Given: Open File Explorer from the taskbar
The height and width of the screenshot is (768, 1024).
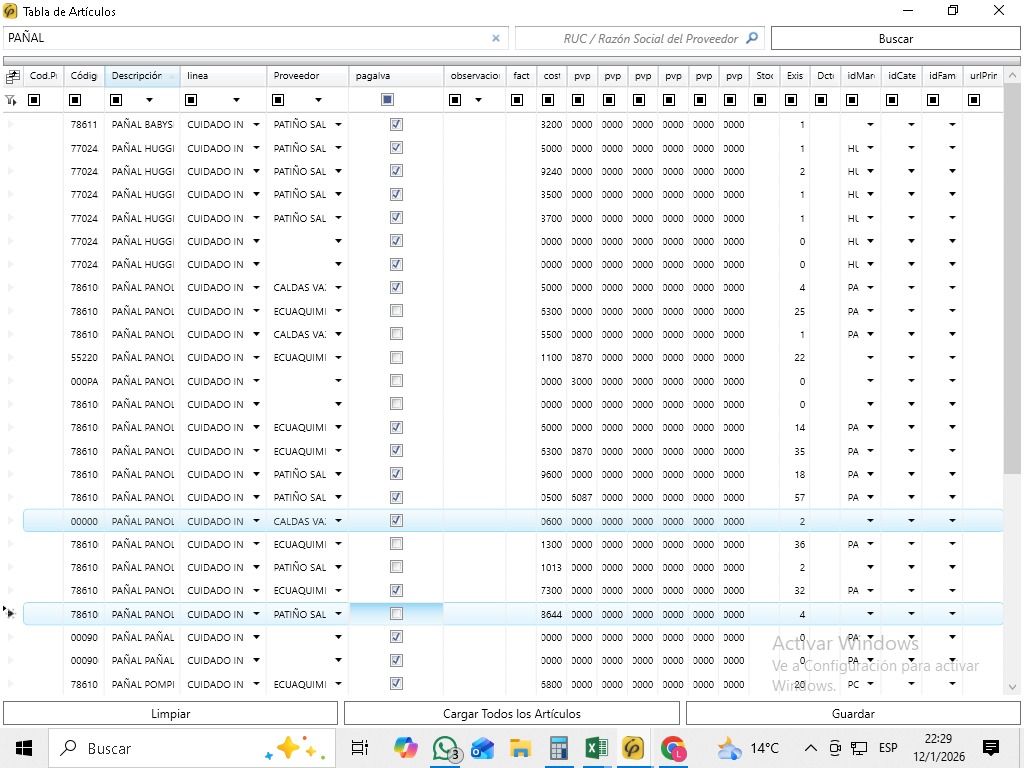Looking at the screenshot, I should [x=520, y=748].
